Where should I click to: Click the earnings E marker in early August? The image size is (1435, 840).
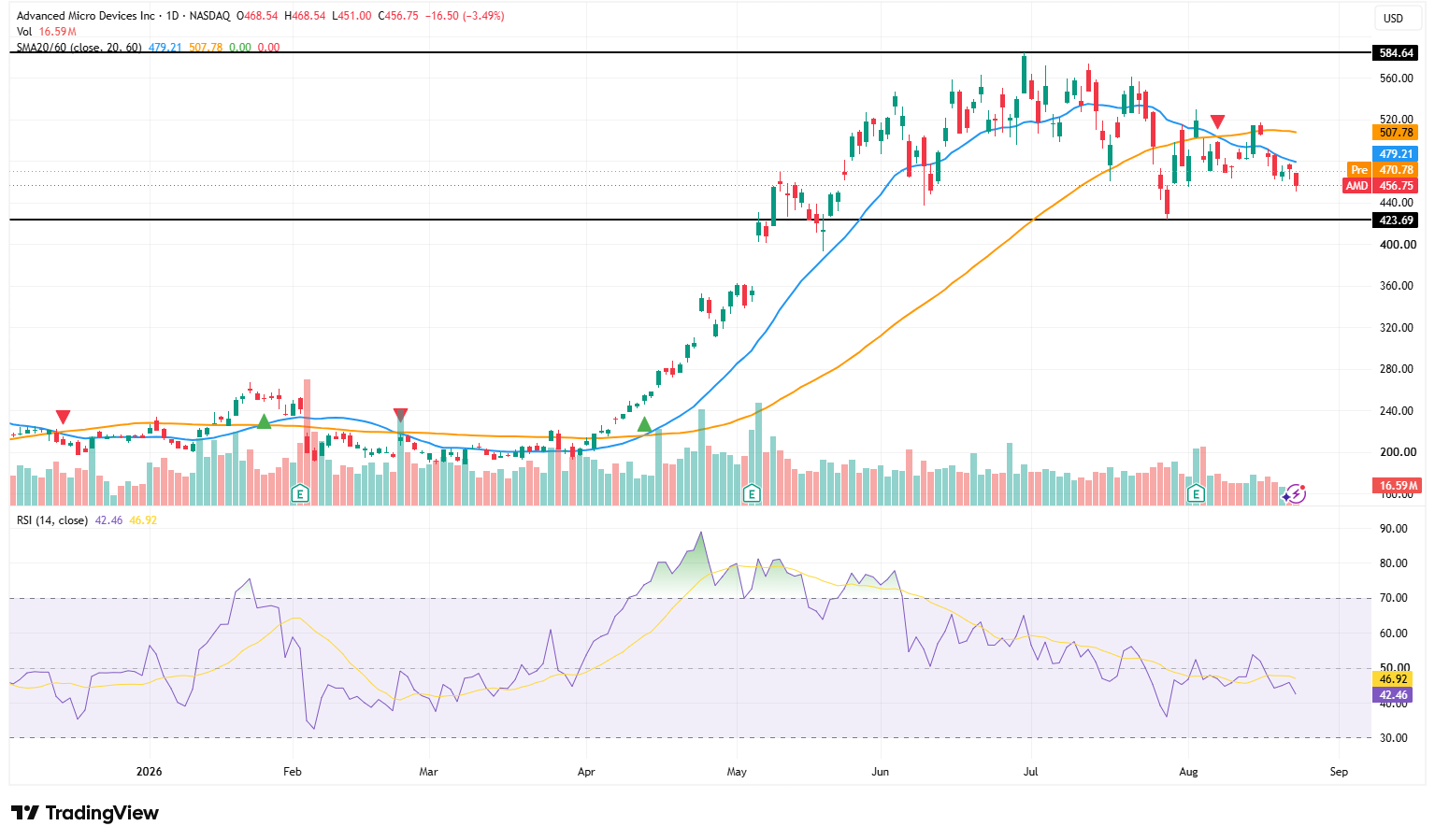(x=1196, y=492)
